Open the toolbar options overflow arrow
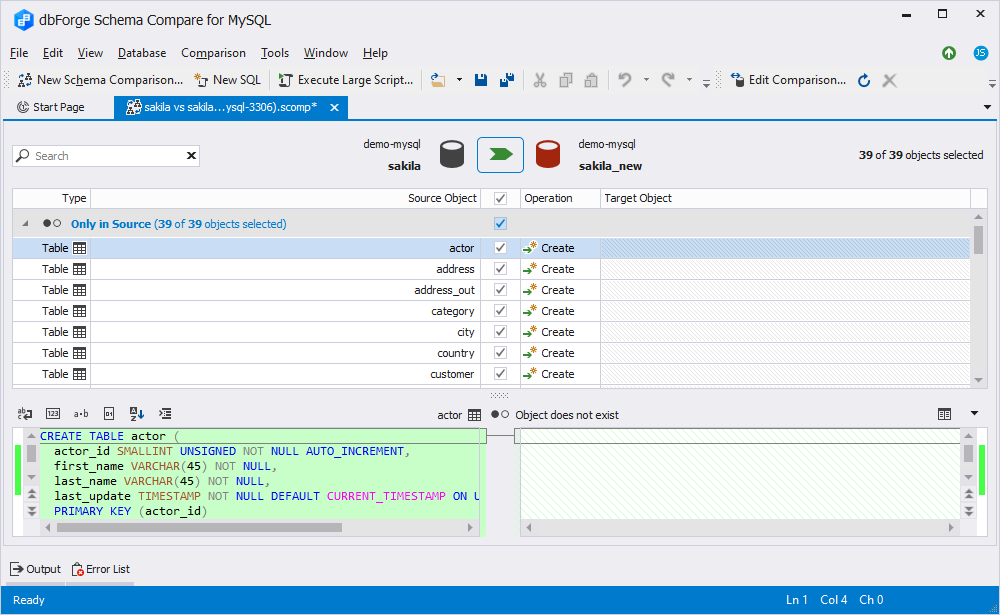Screen dimensions: 1000x615 pyautogui.click(x=706, y=83)
